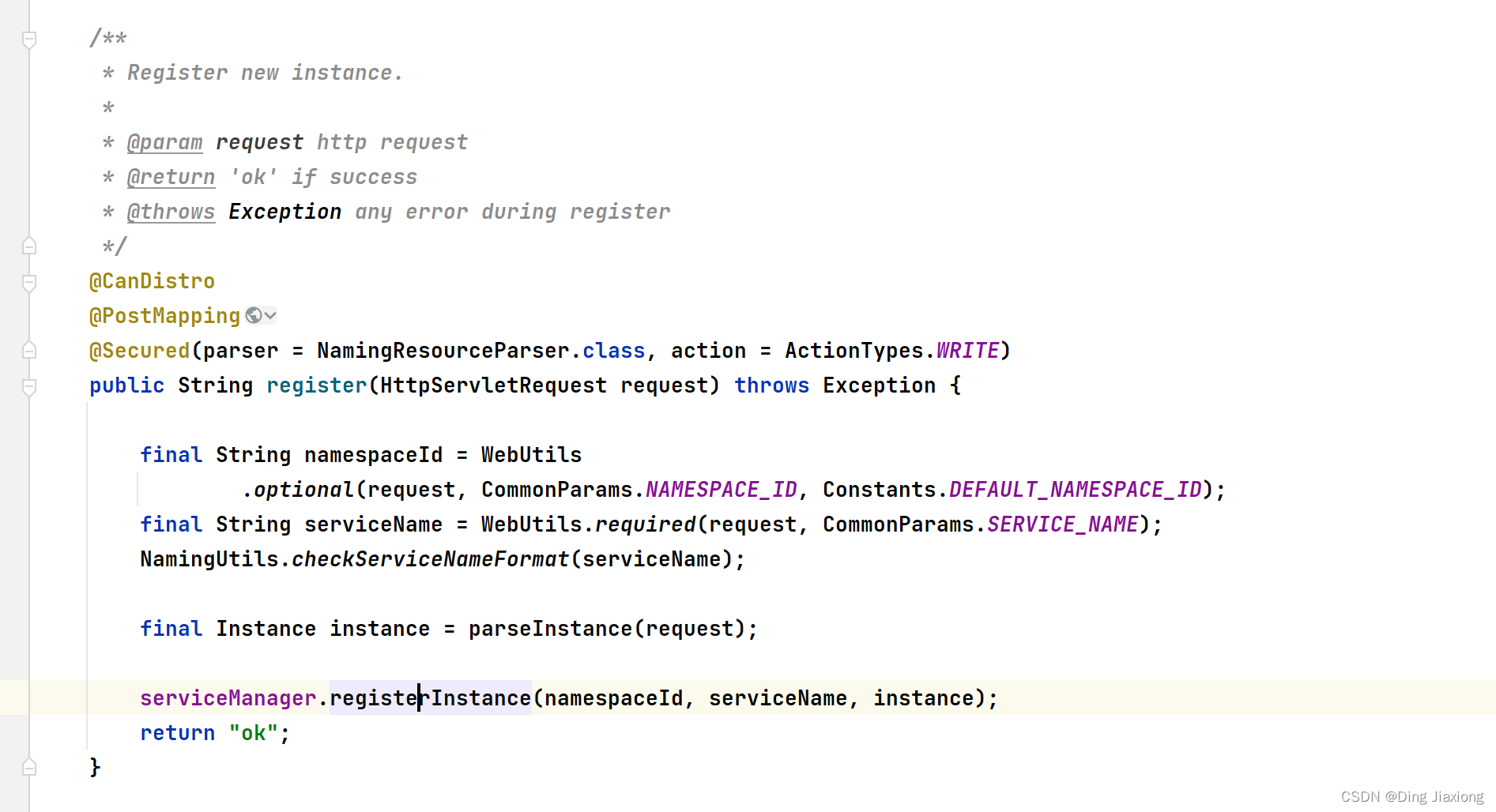Click the throws keyword in method signature
This screenshot has height=812, width=1496.
771,385
